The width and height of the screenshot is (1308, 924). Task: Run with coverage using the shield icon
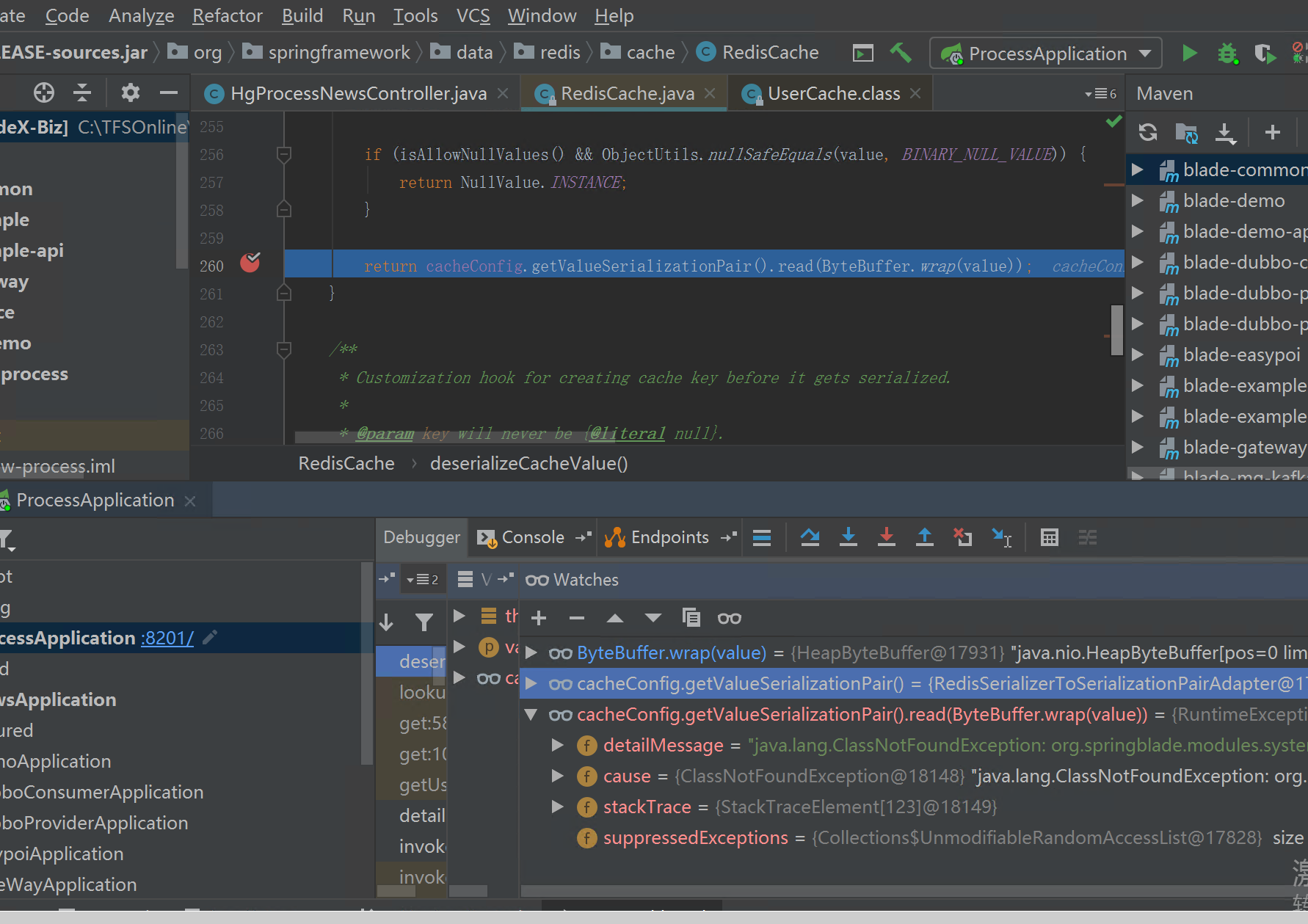click(1265, 54)
